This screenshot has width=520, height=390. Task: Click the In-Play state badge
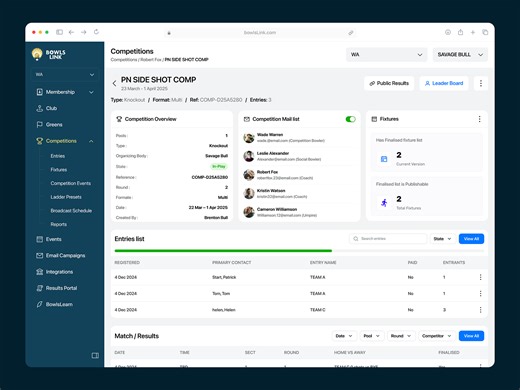(219, 166)
